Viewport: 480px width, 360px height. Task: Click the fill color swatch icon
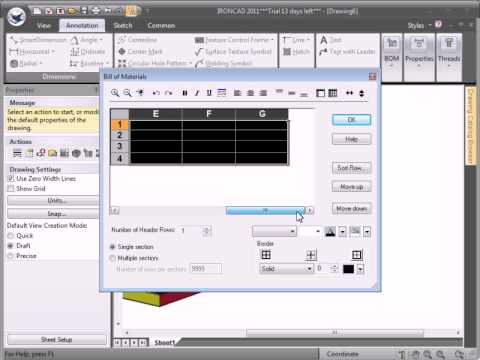tap(355, 232)
